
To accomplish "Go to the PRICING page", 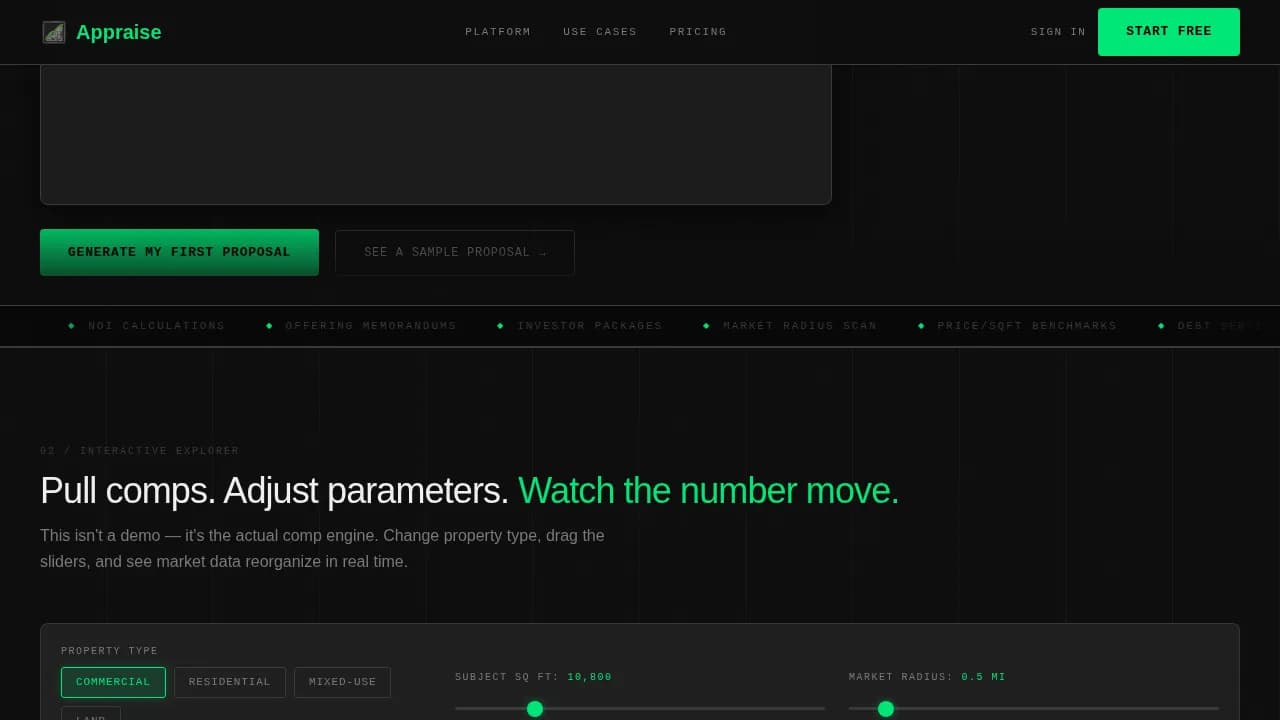I will 697,31.
